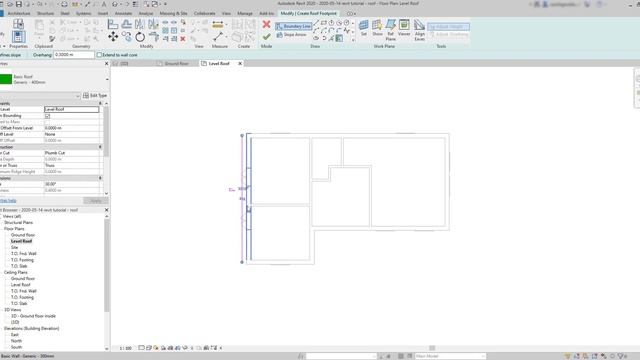The height and width of the screenshot is (360, 640).
Task: Click the Aligned Dimension measure icon
Action: tap(218, 24)
